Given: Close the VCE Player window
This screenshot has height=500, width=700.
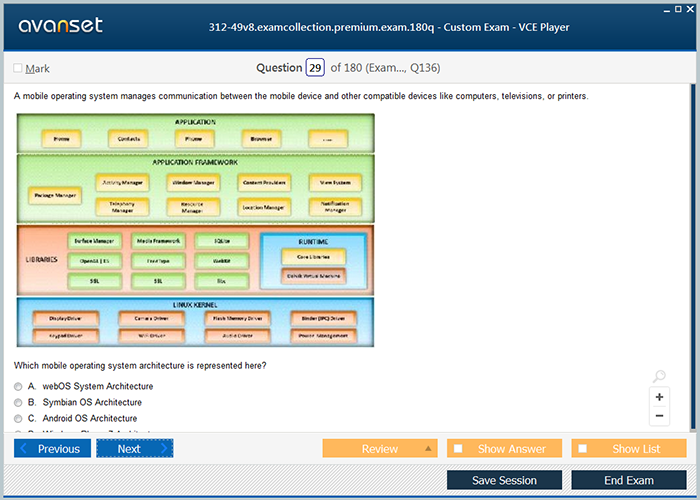Looking at the screenshot, I should coord(689,7).
